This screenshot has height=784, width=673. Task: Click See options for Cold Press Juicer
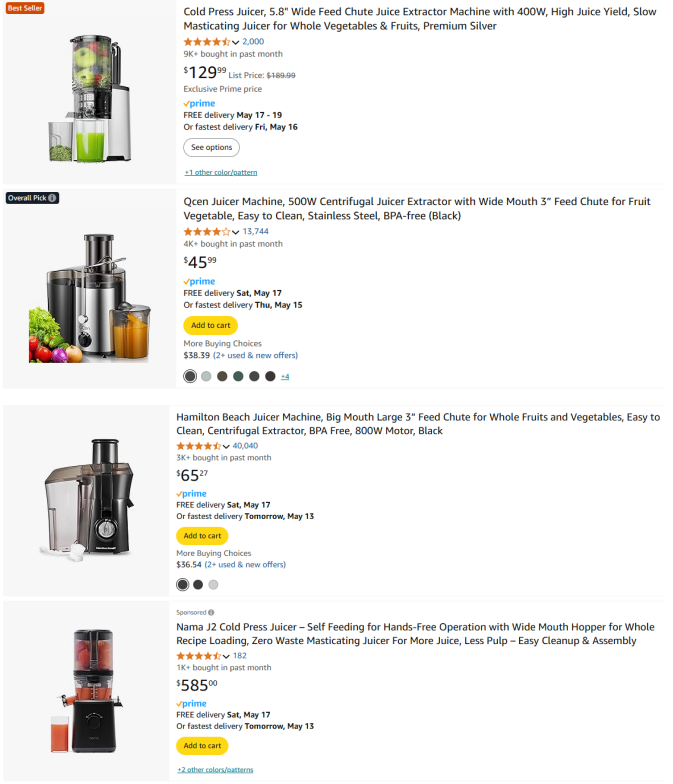(x=212, y=148)
